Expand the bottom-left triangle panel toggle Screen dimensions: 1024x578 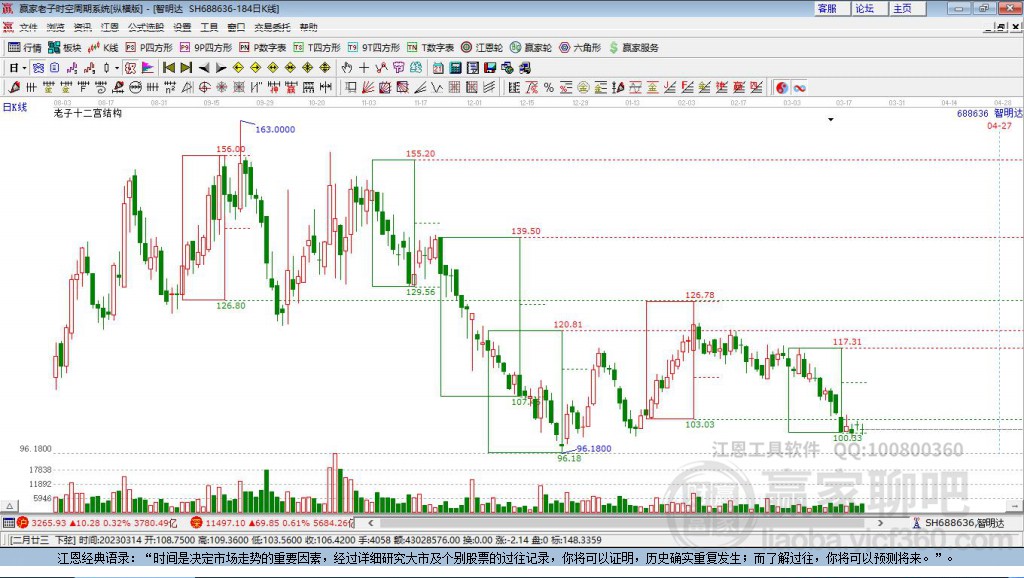pyautogui.click(x=9, y=506)
